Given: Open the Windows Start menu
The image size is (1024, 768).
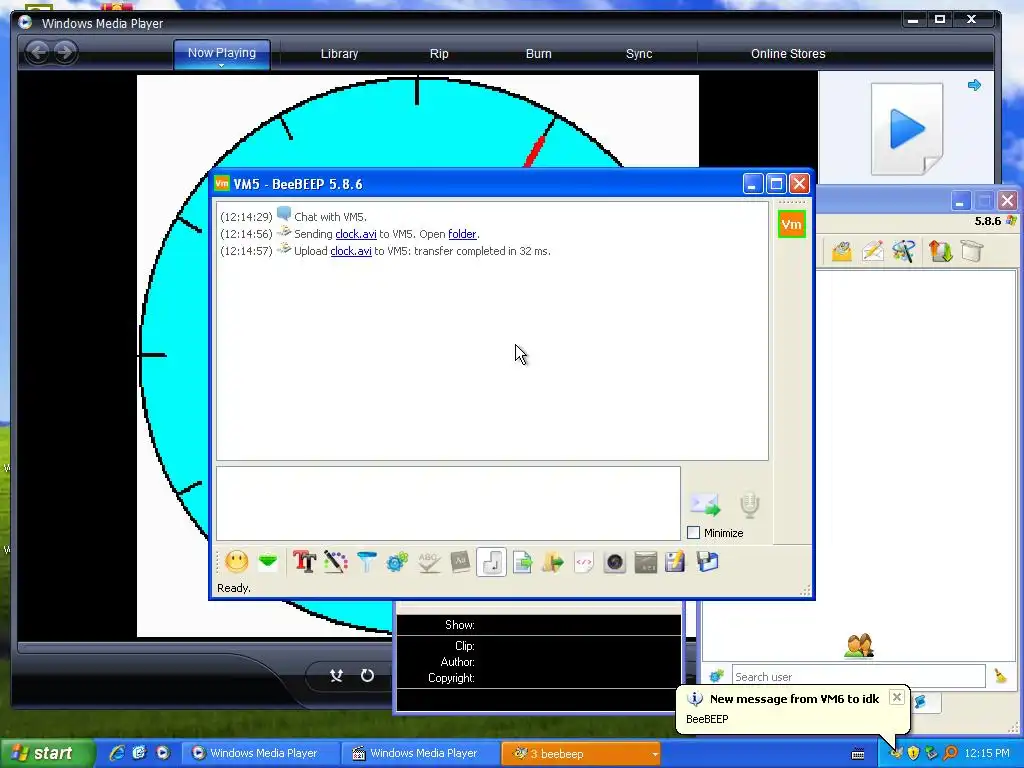Looking at the screenshot, I should tap(46, 753).
